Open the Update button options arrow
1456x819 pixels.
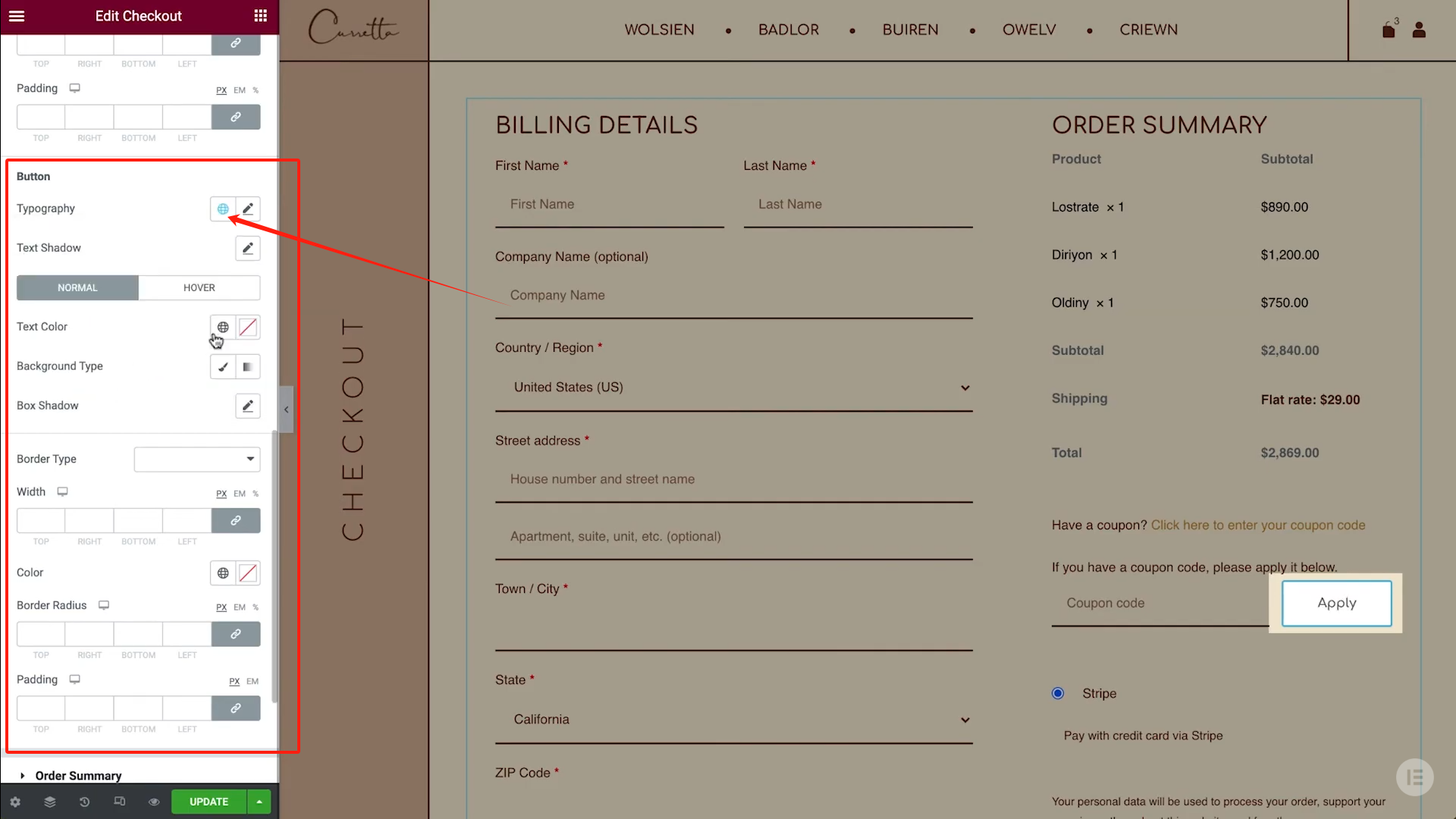click(x=259, y=802)
